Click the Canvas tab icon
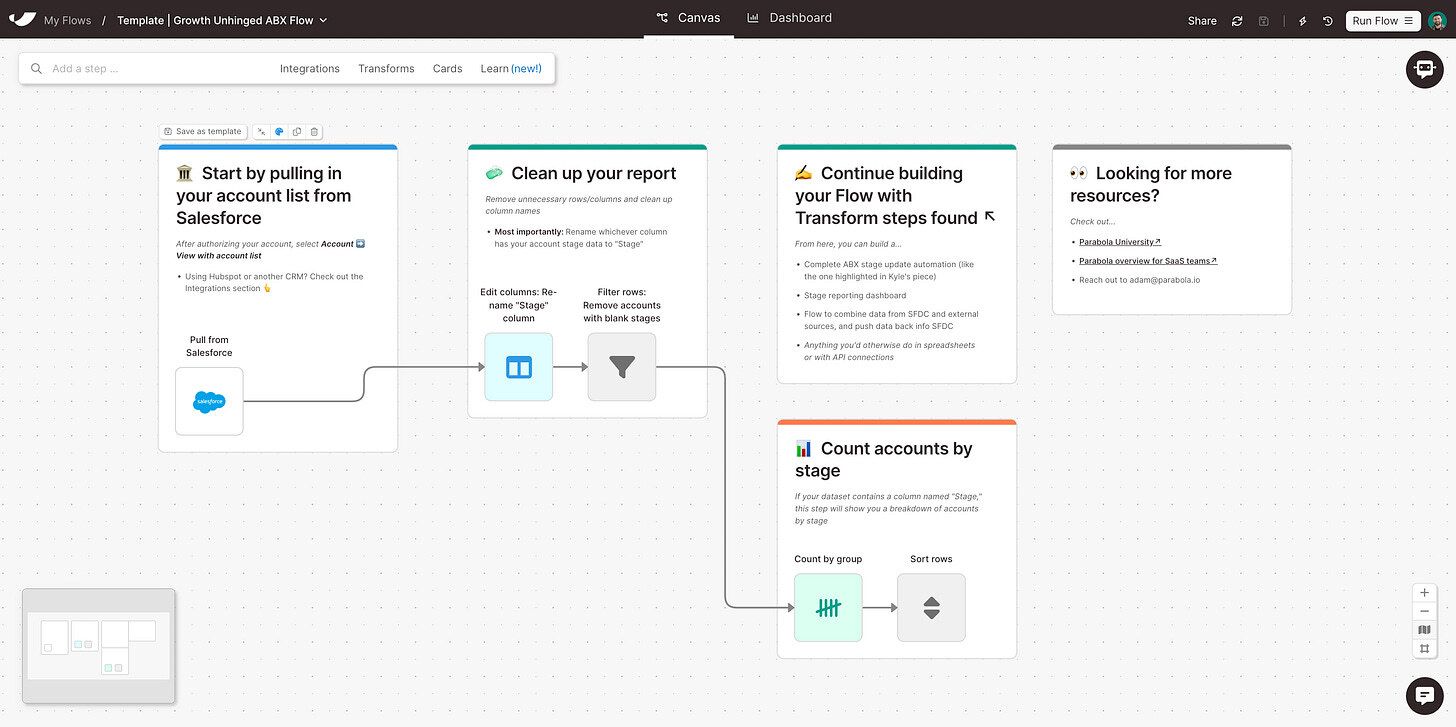 662,18
